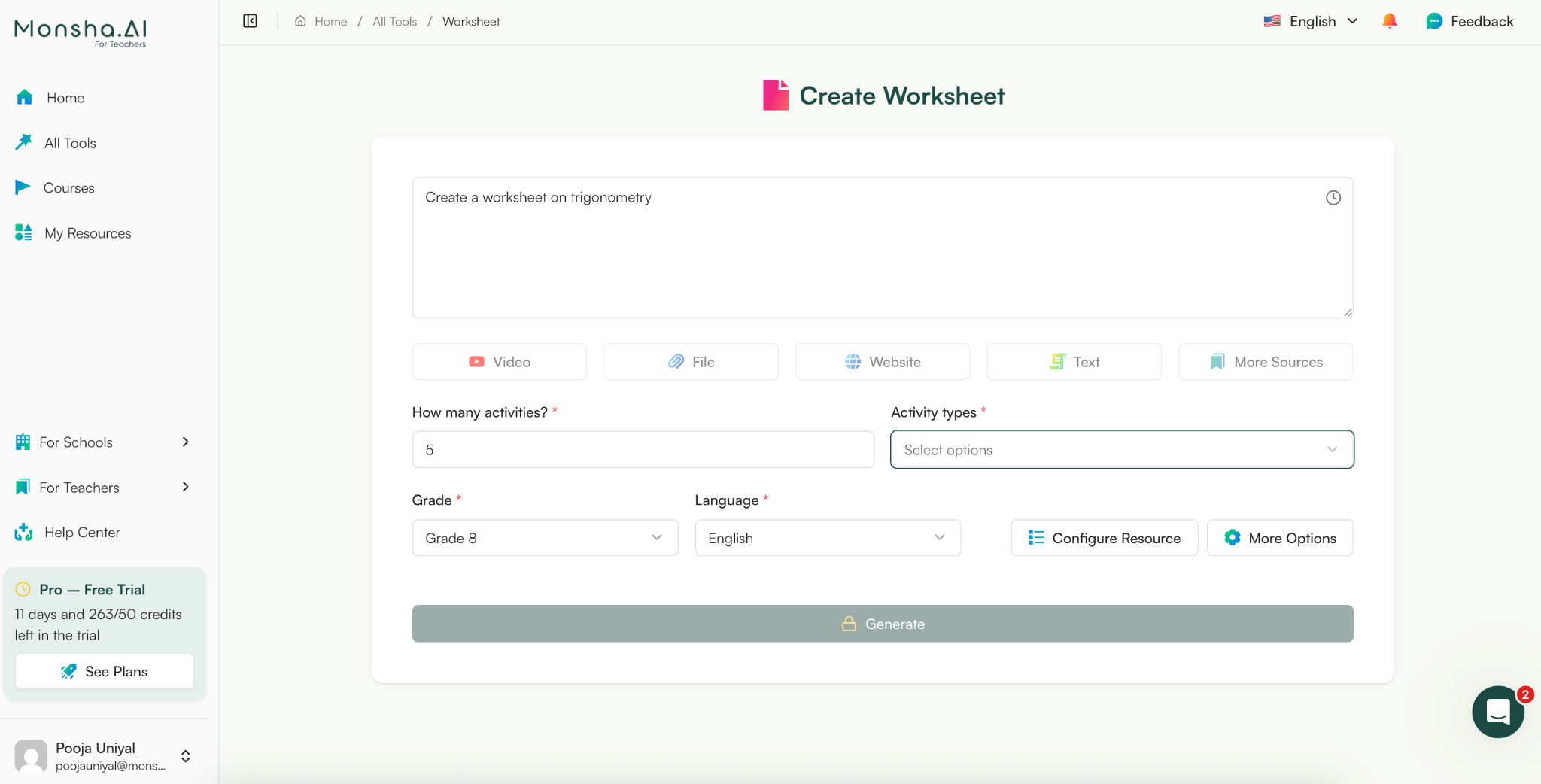The height and width of the screenshot is (784, 1541).
Task: Expand the English language dropdown
Action: [827, 537]
